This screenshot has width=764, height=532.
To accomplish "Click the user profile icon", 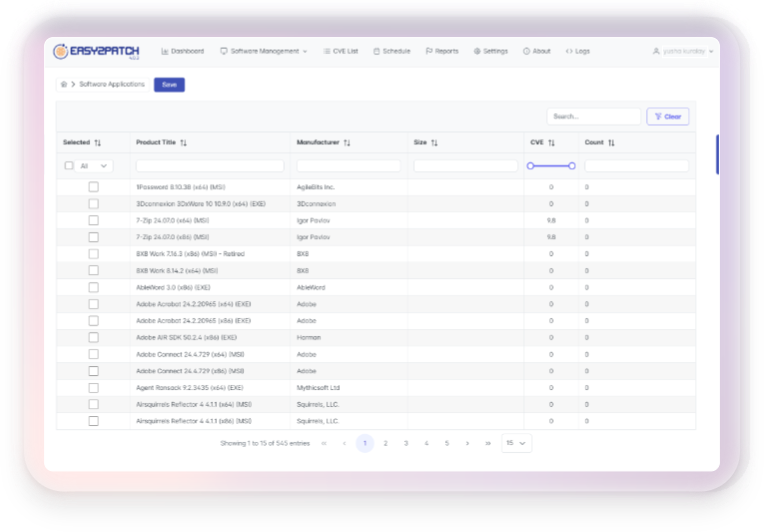I will 656,51.
